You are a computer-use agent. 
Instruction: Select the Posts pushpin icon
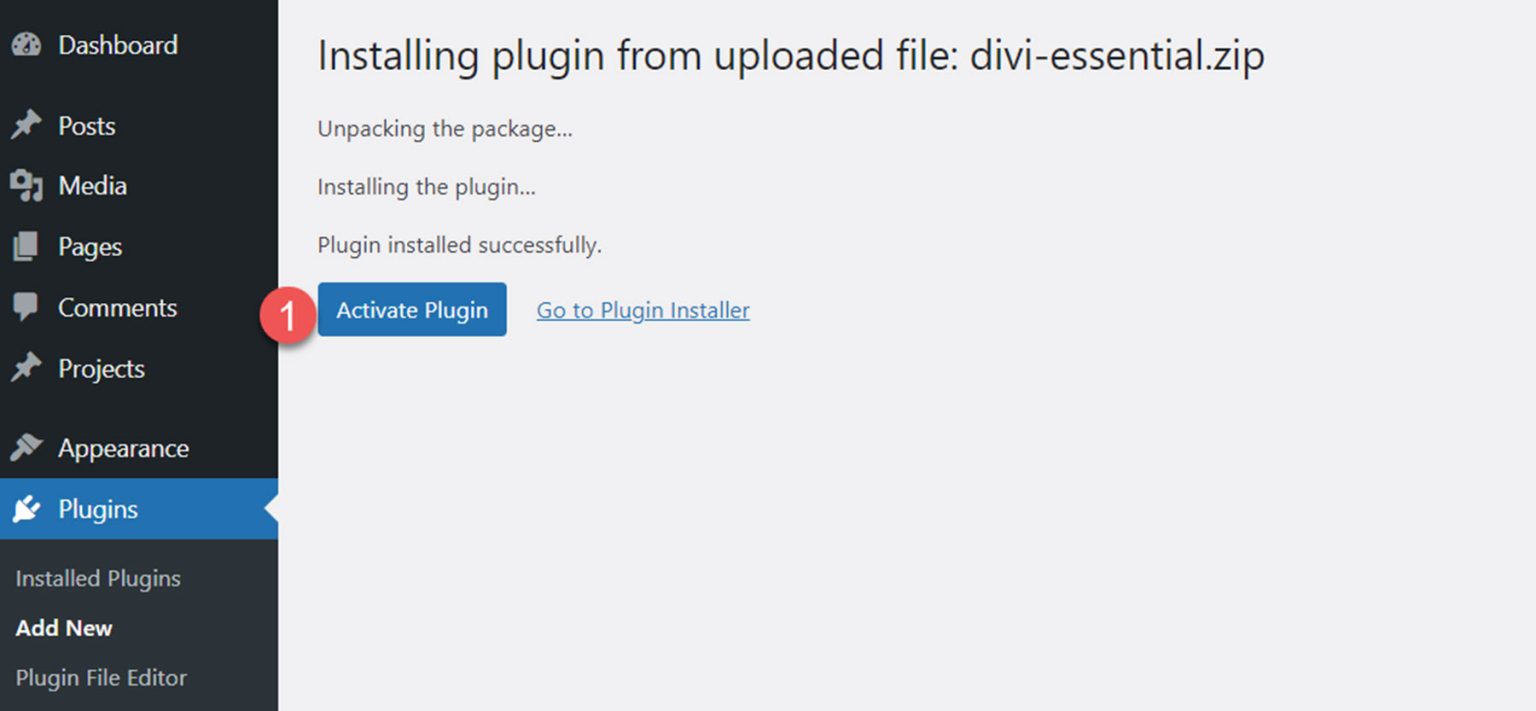click(x=26, y=125)
